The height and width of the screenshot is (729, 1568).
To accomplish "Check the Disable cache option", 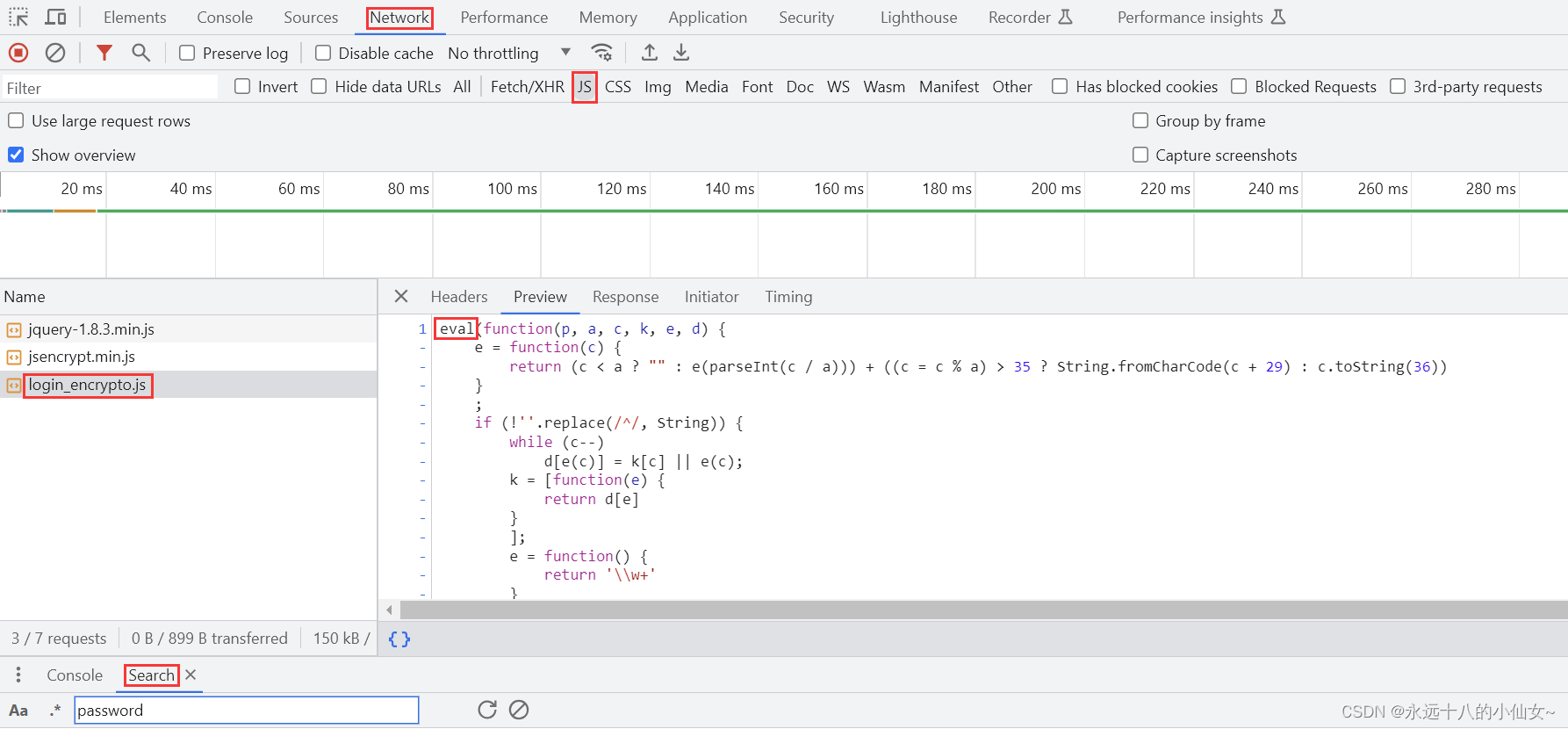I will point(323,54).
